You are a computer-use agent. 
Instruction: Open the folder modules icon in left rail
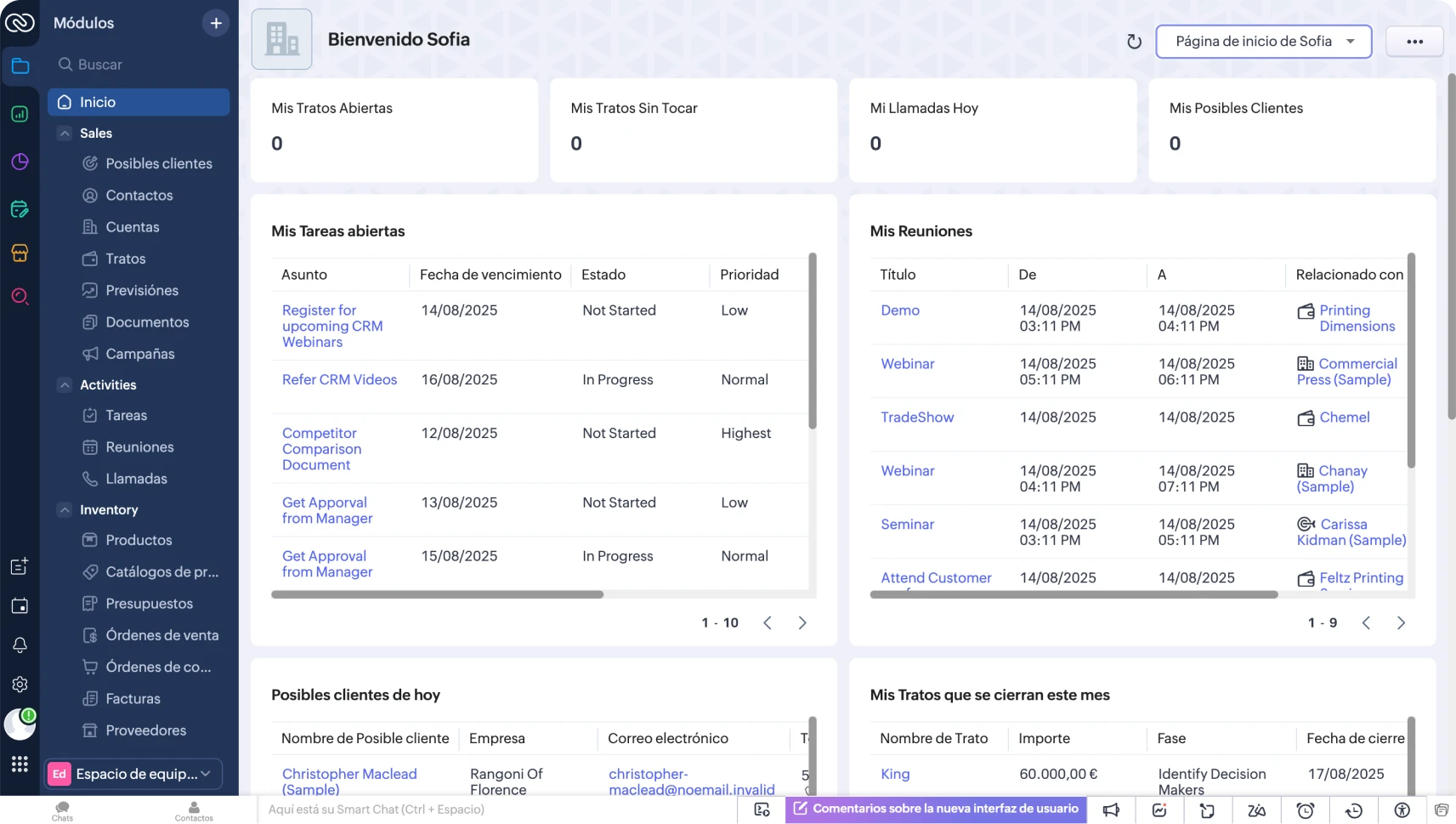click(20, 66)
